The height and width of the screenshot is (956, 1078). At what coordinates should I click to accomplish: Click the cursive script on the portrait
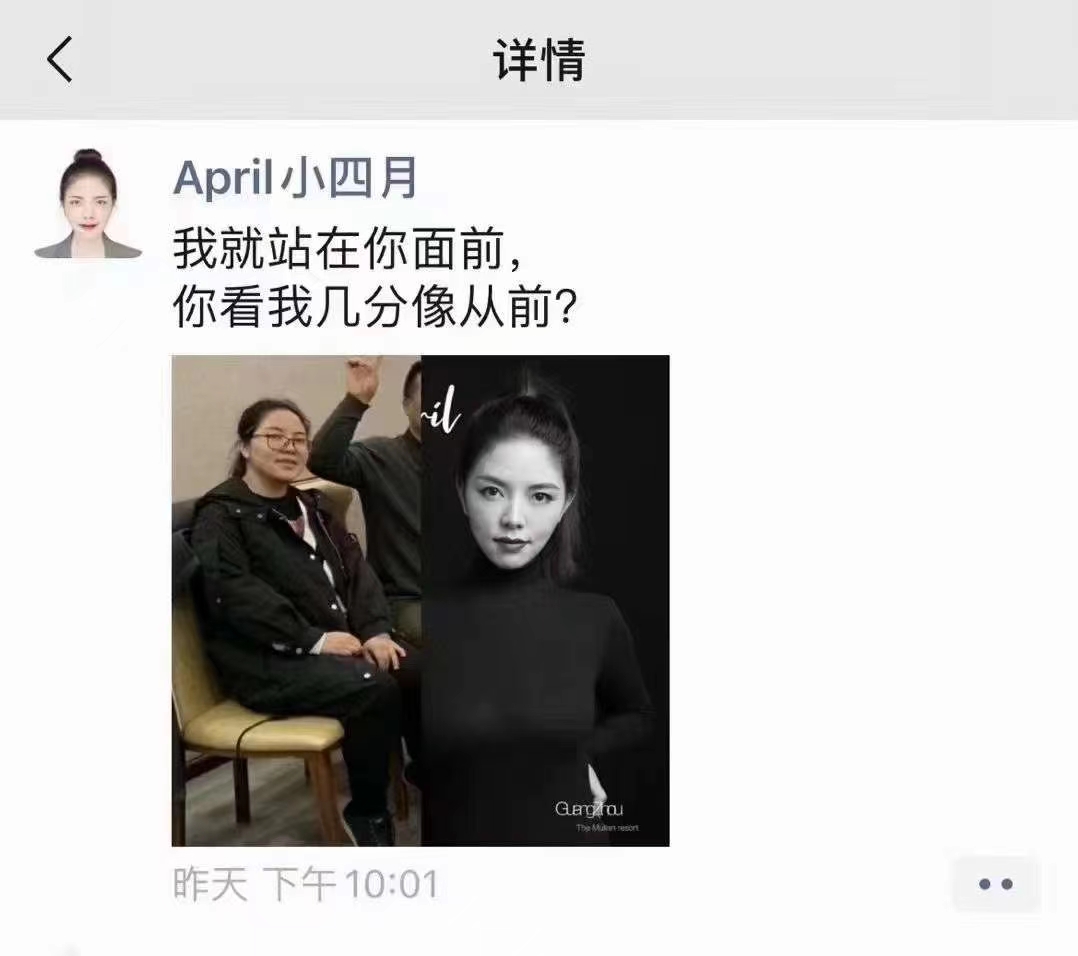coord(441,410)
